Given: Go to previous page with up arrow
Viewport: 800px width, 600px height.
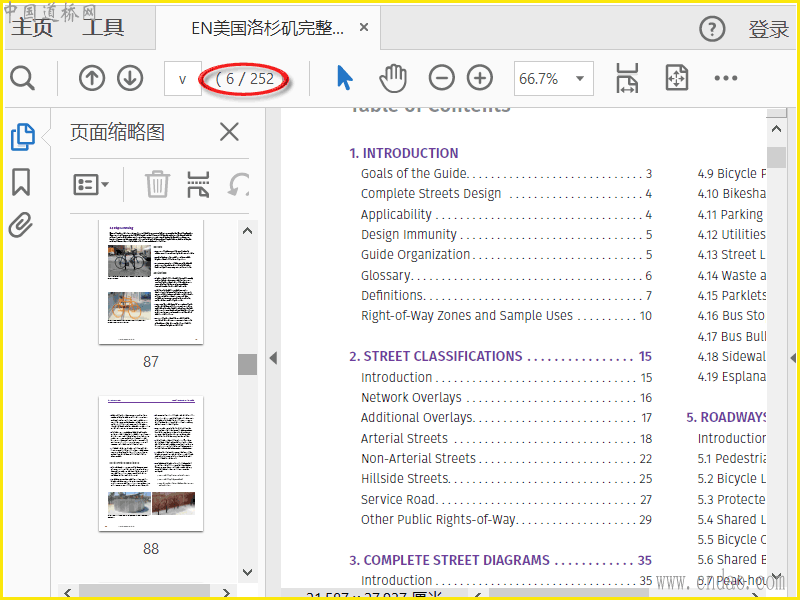Looking at the screenshot, I should [x=92, y=79].
